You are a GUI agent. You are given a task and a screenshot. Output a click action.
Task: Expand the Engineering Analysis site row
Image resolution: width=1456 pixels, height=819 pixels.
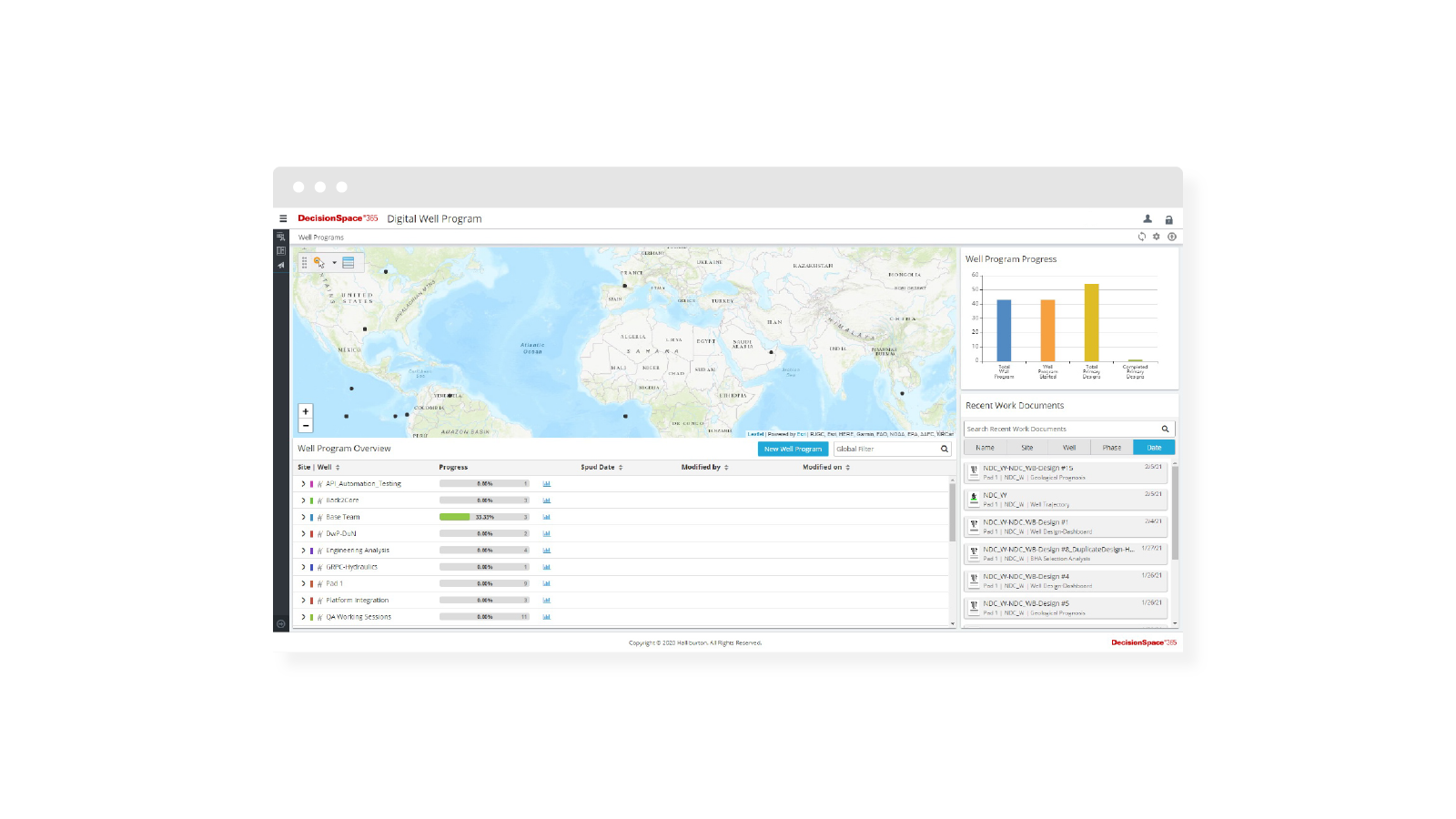coord(303,551)
